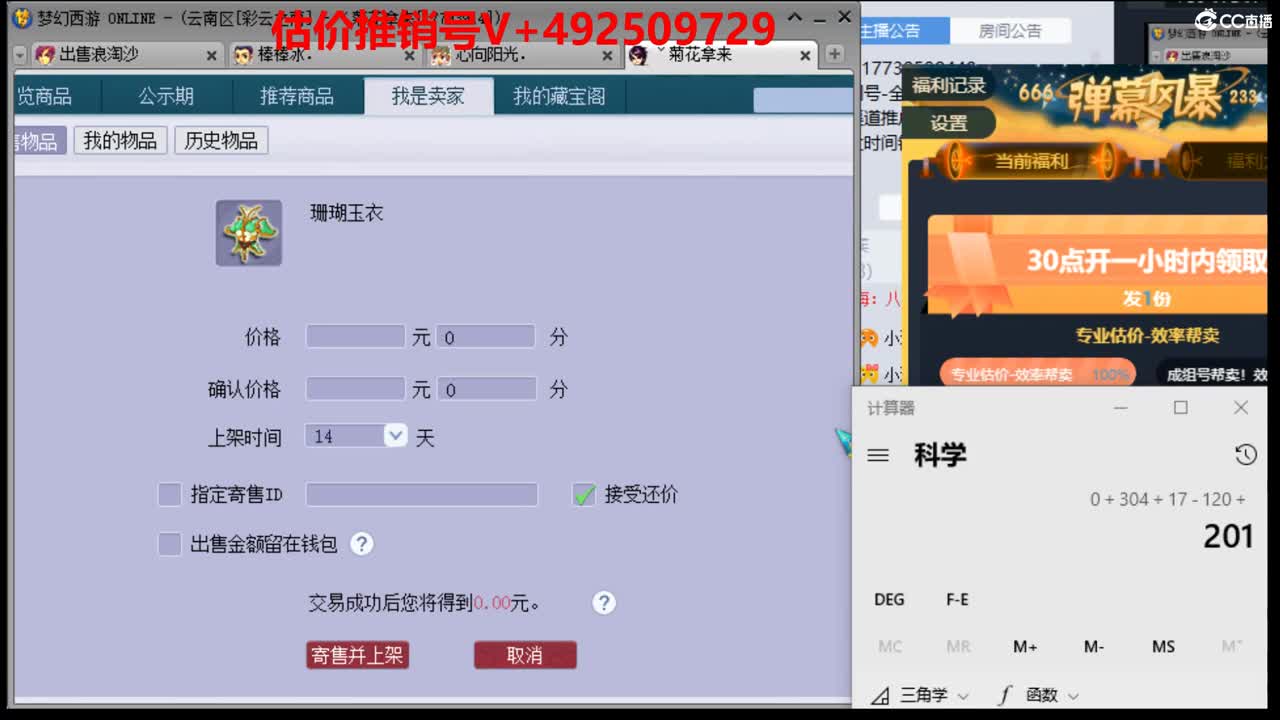Open the 房间公告 tab
This screenshot has height=720, width=1280.
[1010, 31]
